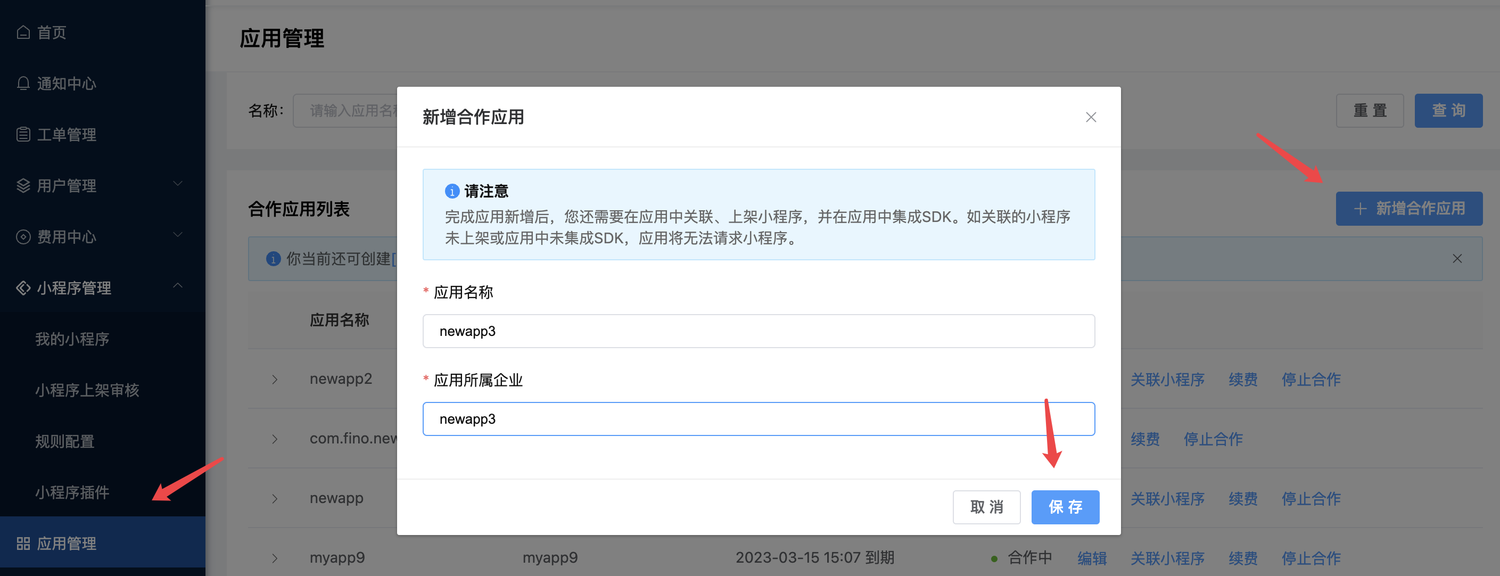Expand the 费用中心 submenu chevron
The height and width of the screenshot is (576, 1500).
pos(178,235)
